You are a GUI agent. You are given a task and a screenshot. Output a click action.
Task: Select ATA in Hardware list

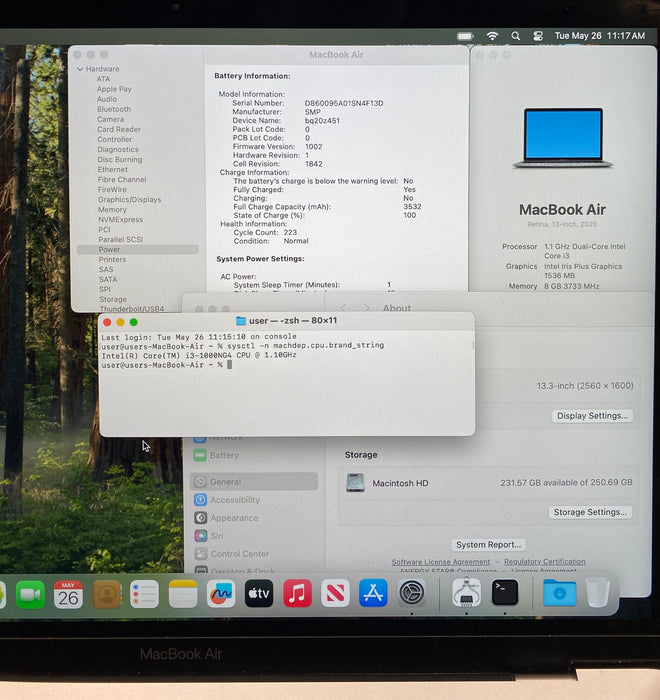point(103,79)
